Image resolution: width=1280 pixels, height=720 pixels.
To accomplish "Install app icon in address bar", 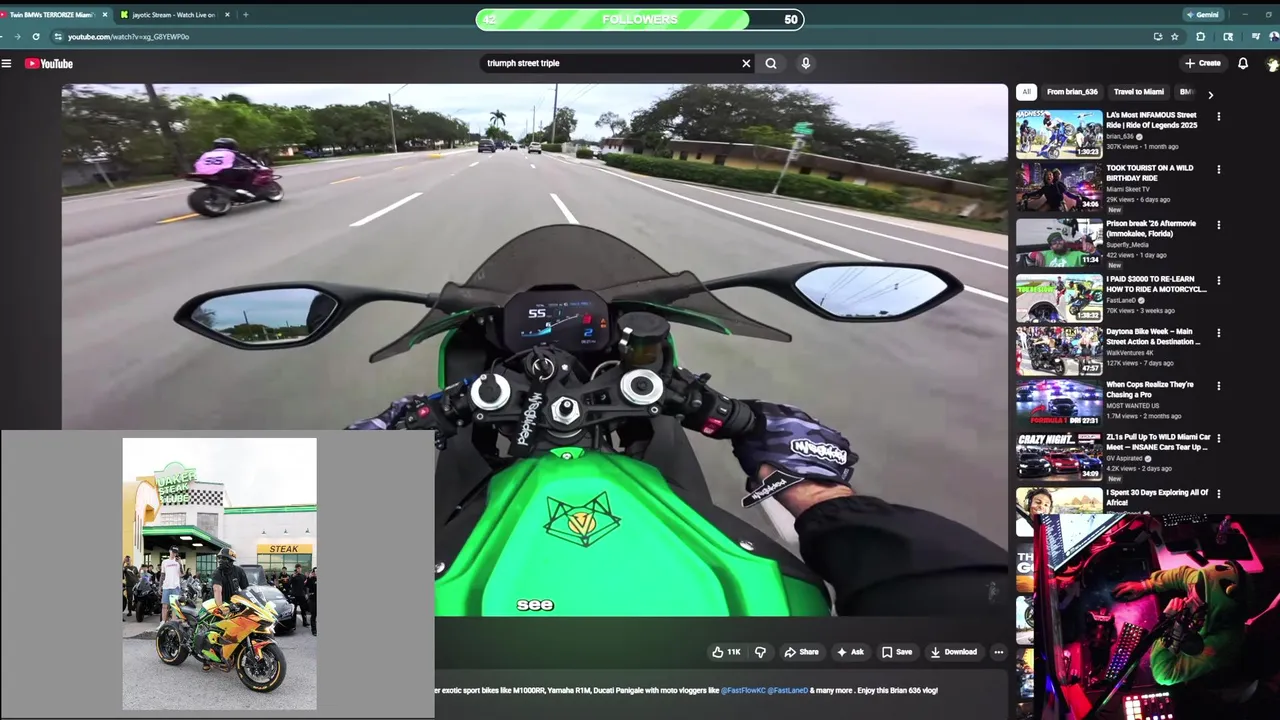I will pos(1158,36).
